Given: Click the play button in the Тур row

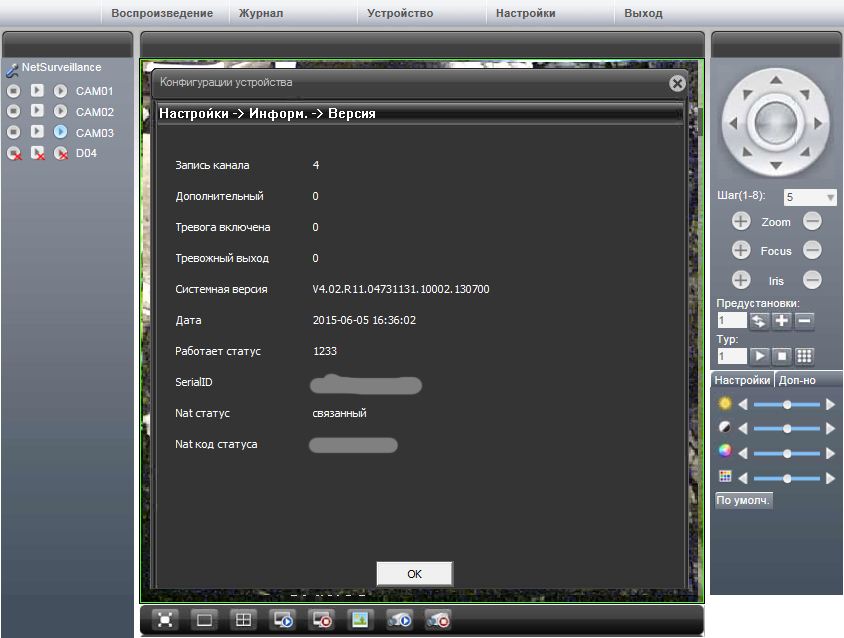Looking at the screenshot, I should (759, 356).
